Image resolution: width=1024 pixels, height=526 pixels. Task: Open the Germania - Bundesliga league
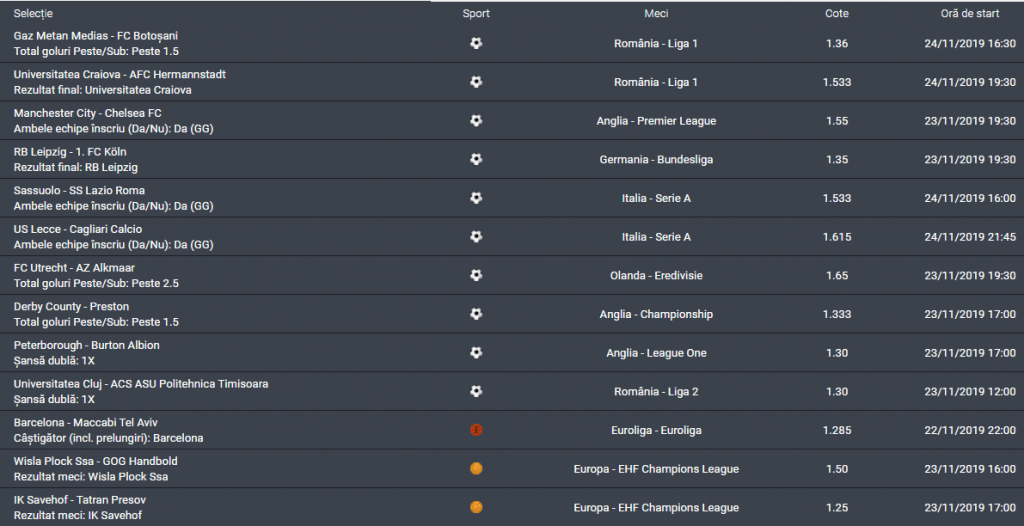tap(656, 159)
